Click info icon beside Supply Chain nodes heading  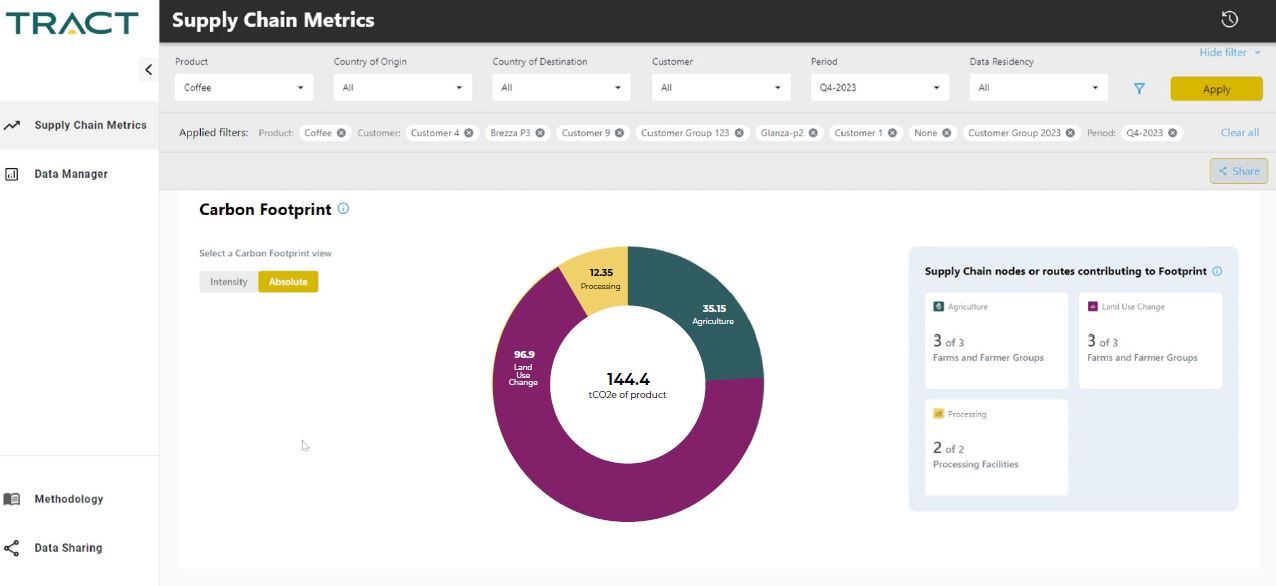pos(1217,271)
